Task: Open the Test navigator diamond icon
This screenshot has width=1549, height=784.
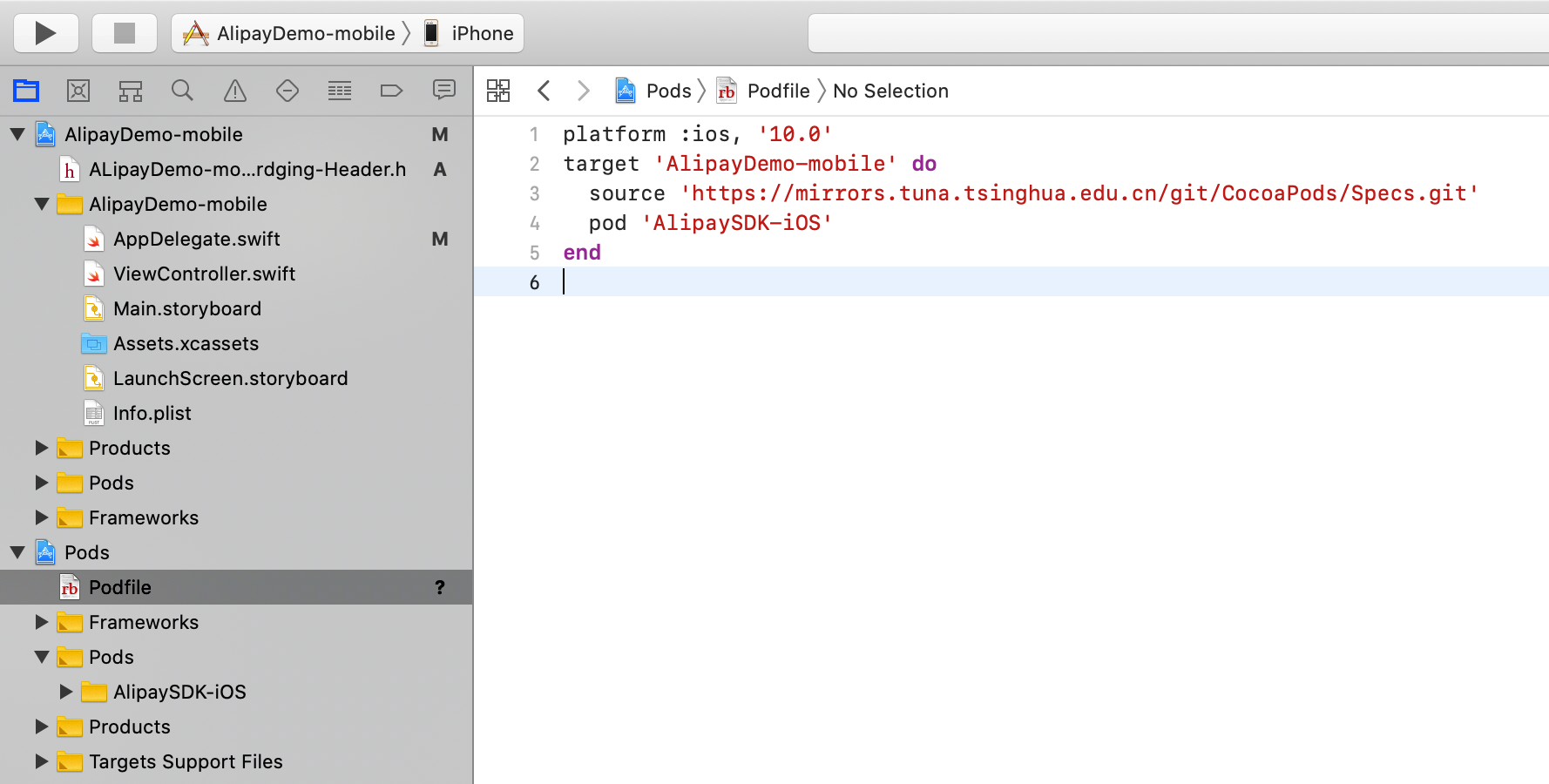Action: pos(287,91)
